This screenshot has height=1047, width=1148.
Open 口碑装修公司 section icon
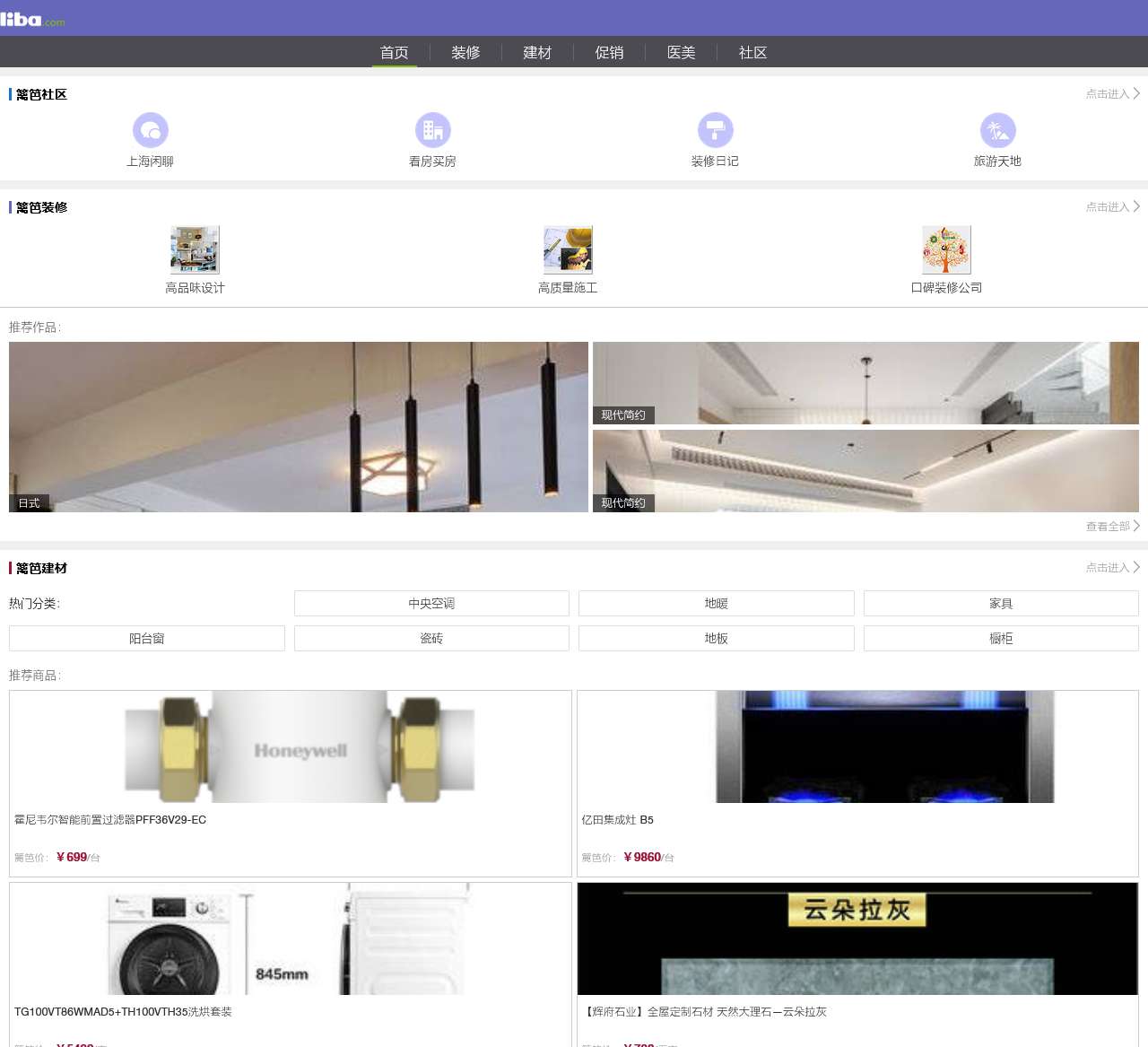[x=946, y=250]
